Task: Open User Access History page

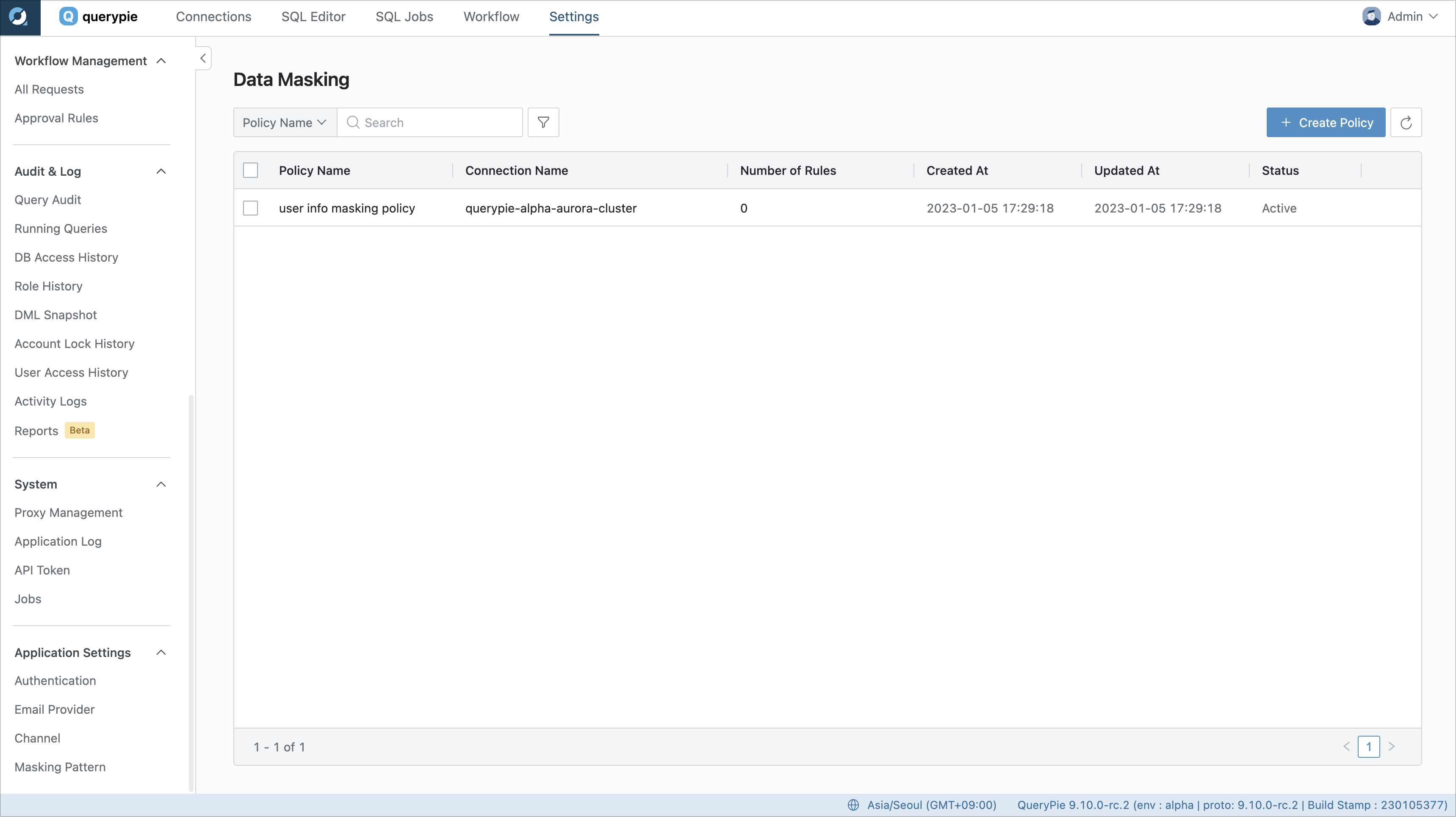Action: pyautogui.click(x=72, y=373)
